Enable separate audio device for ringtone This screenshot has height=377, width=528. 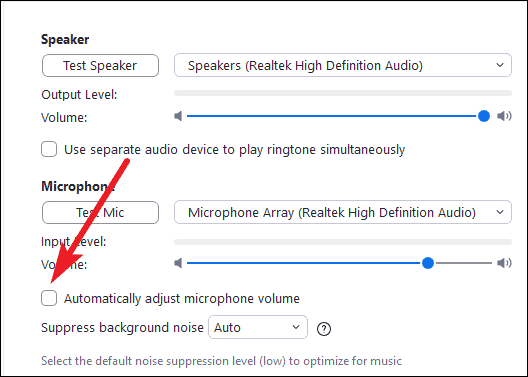(x=49, y=149)
